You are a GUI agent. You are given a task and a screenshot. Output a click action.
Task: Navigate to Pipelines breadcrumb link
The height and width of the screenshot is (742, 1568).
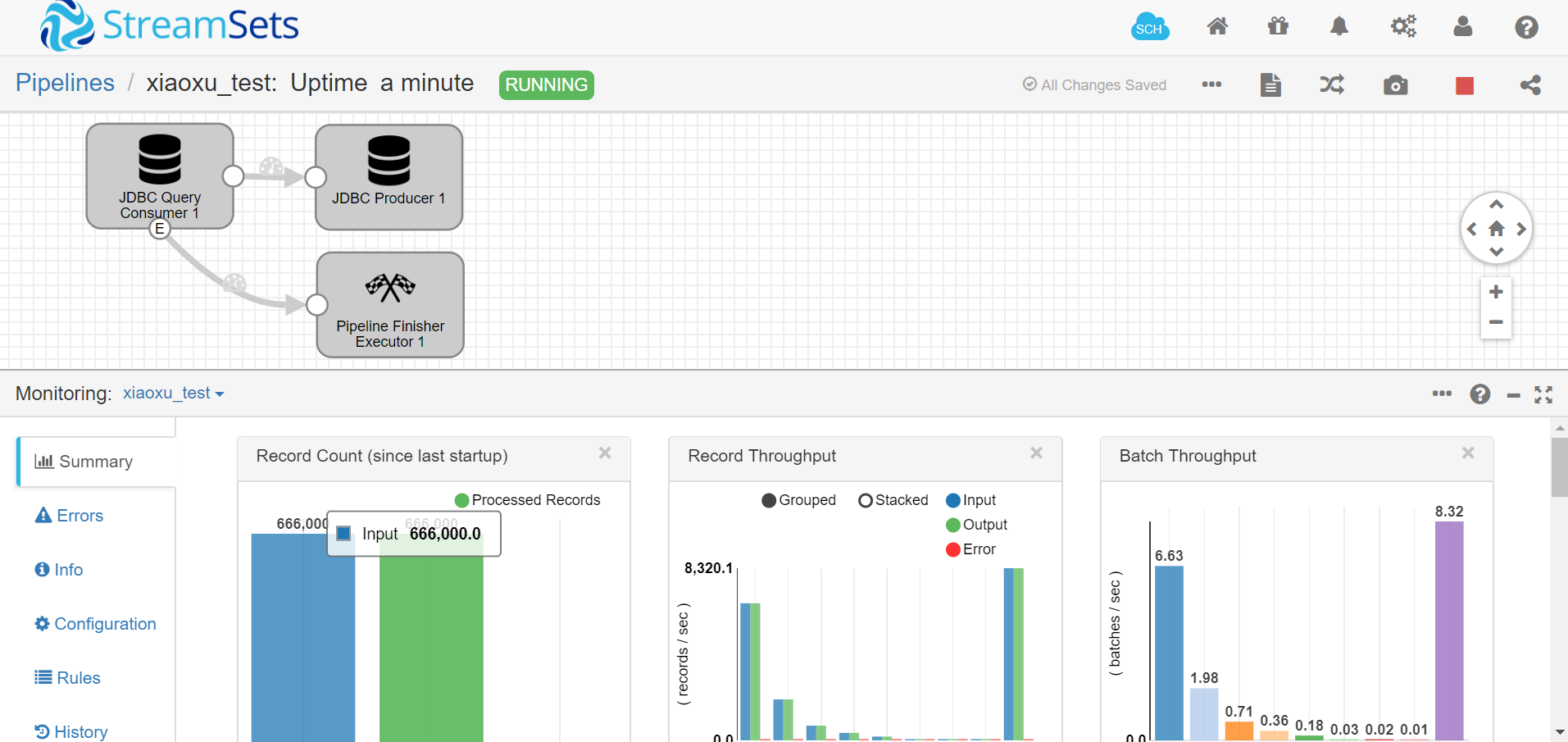point(65,83)
